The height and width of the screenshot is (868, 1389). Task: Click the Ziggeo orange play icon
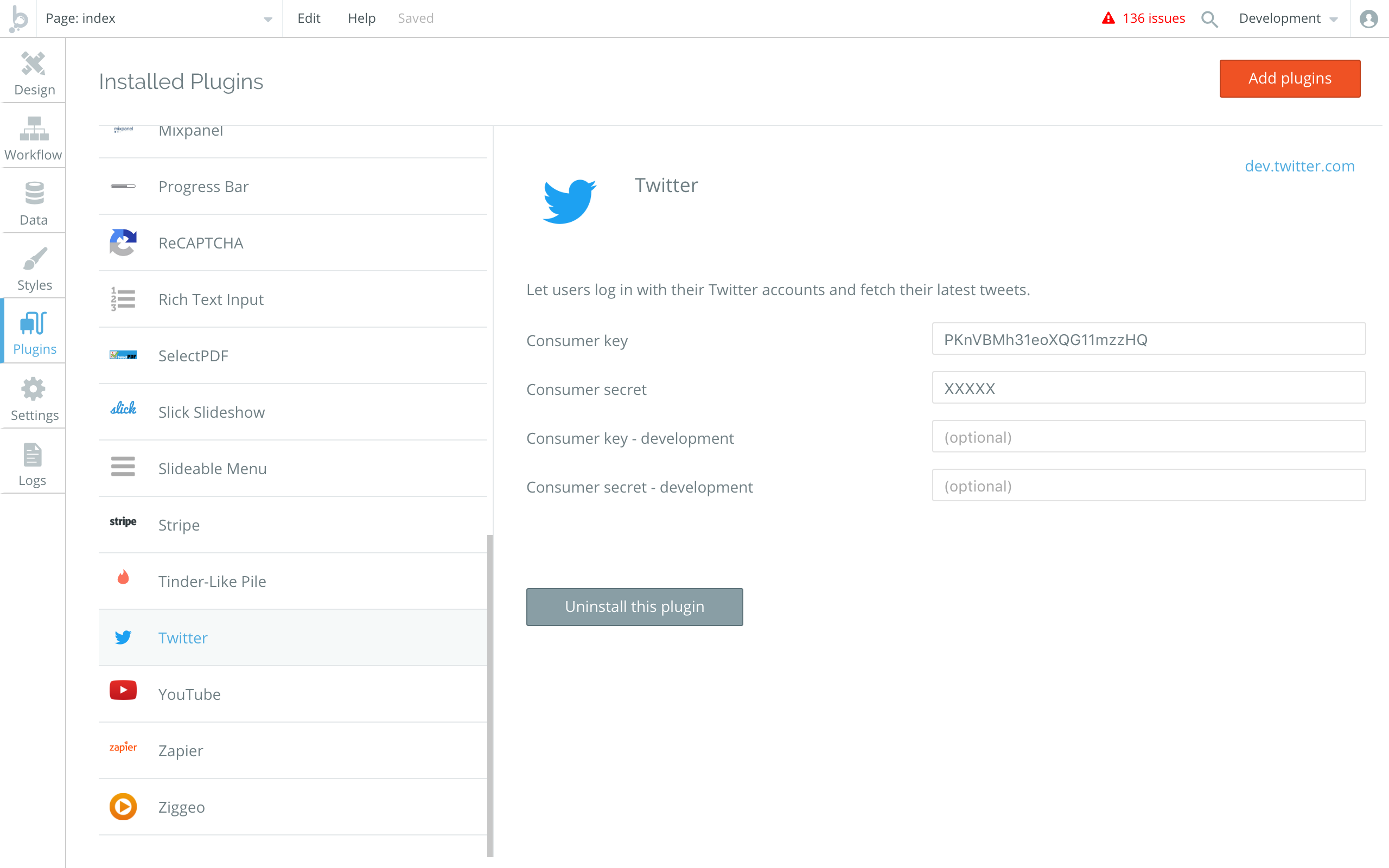click(x=123, y=807)
